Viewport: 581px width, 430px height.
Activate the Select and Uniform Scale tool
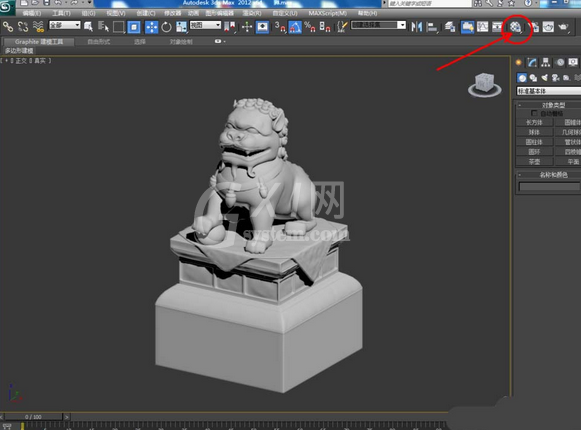182,27
